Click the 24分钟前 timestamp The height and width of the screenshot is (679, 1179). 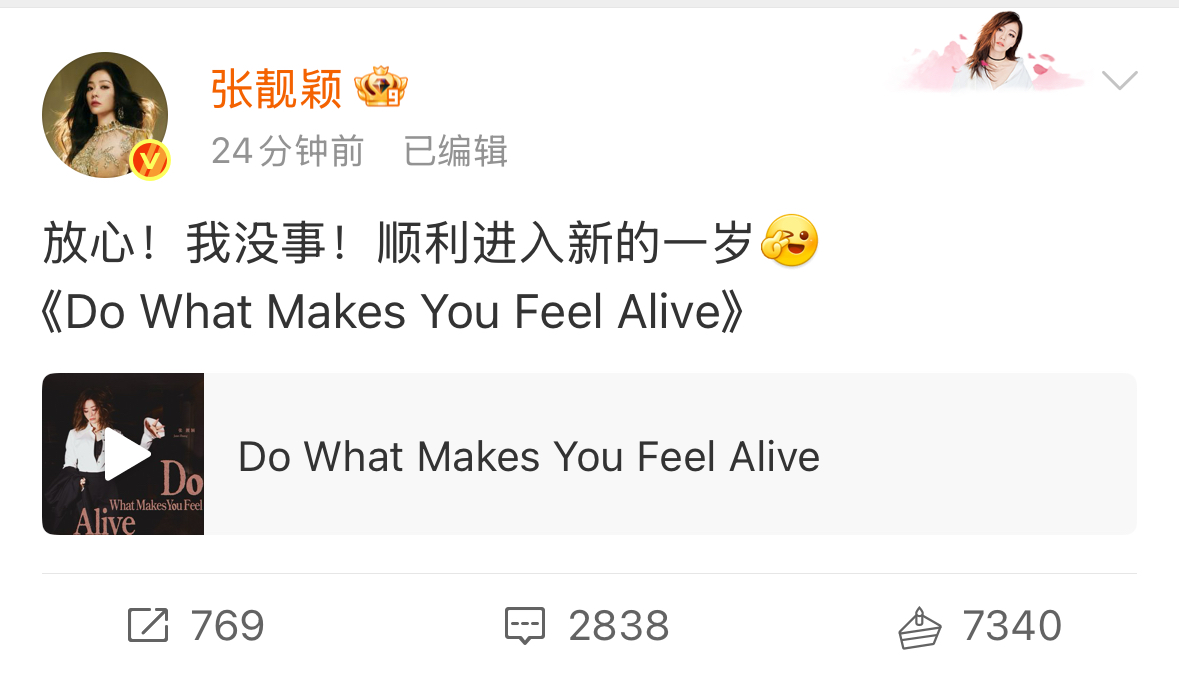coord(288,151)
